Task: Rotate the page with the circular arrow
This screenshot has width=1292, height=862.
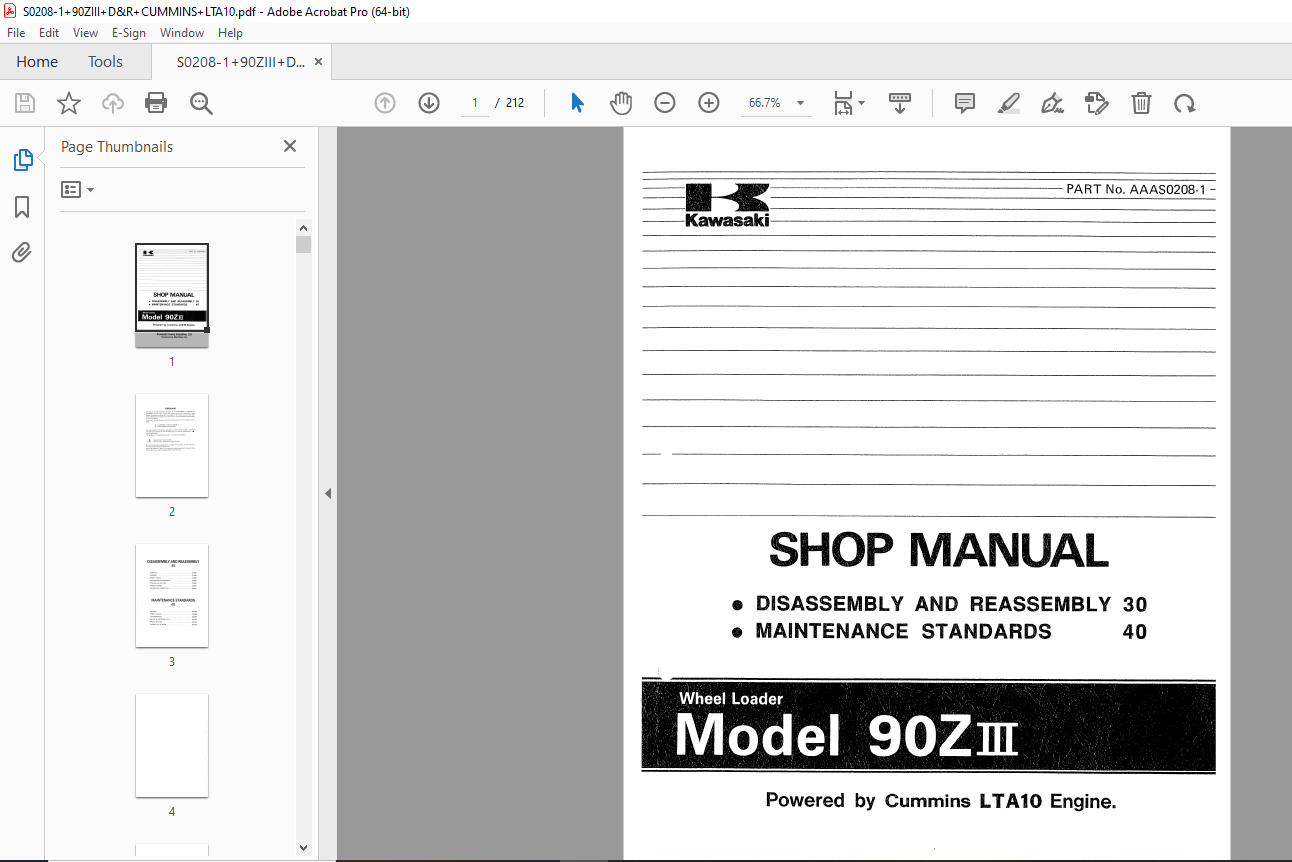Action: [x=1185, y=103]
